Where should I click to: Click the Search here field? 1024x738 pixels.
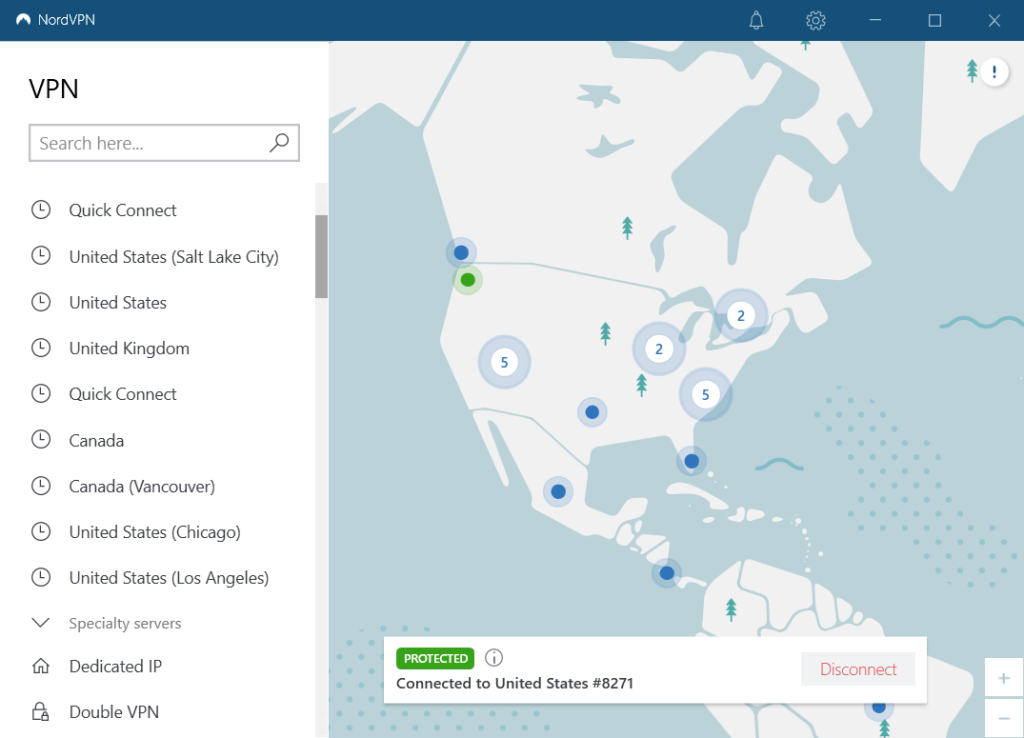click(x=164, y=142)
